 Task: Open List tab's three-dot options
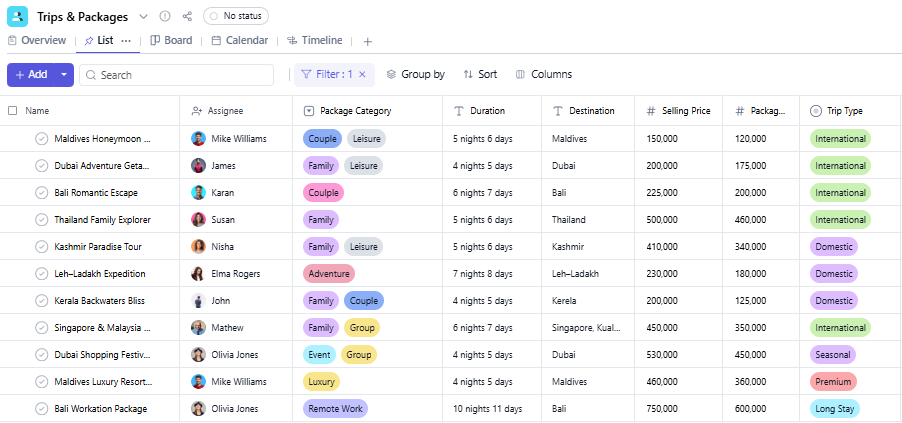coord(126,41)
